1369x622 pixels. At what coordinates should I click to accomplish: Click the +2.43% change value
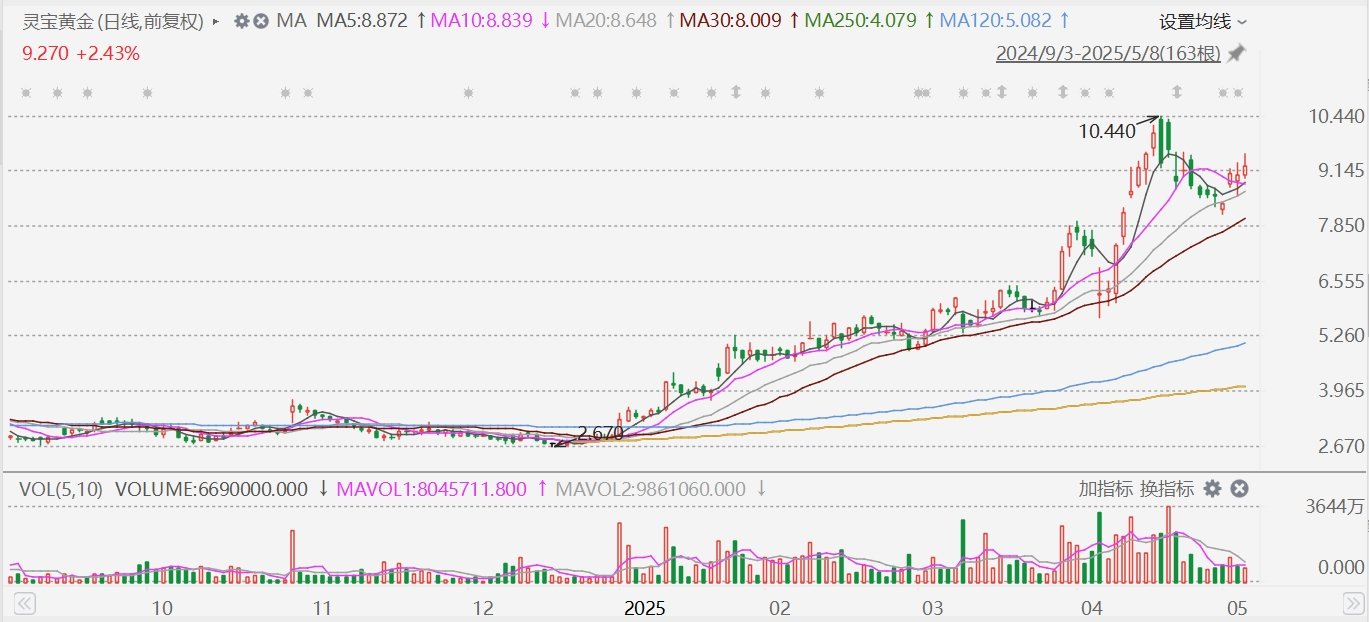click(107, 54)
